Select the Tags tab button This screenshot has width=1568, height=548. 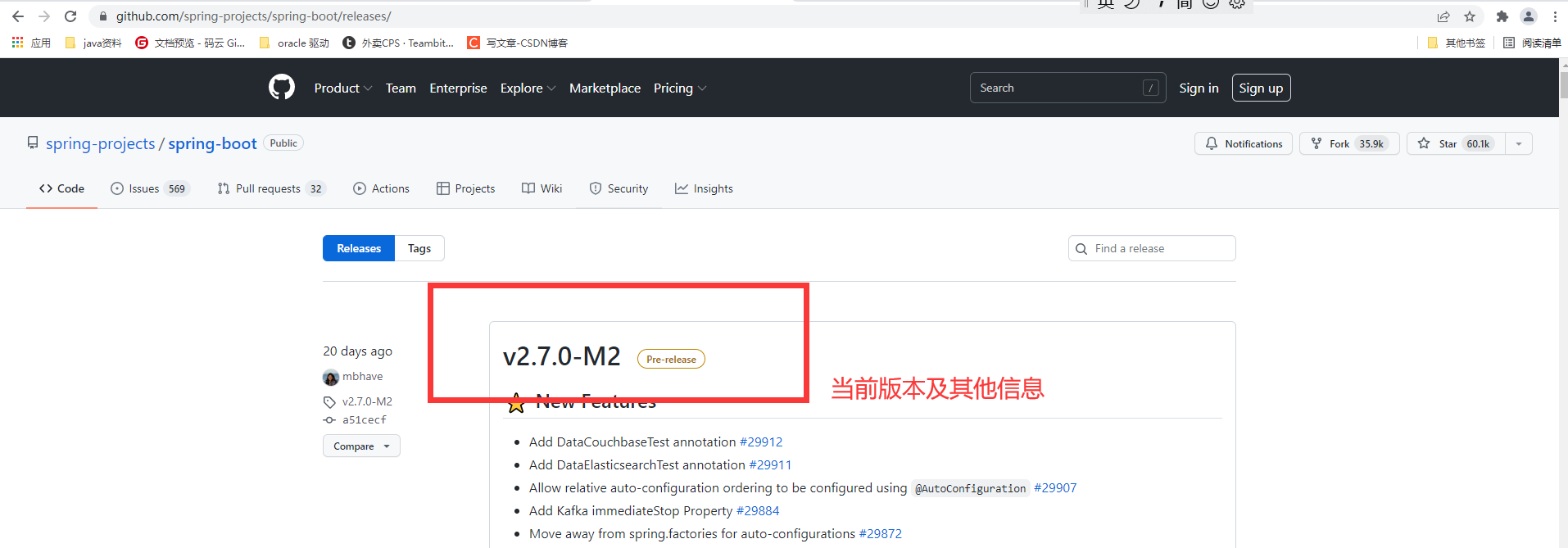pos(419,248)
